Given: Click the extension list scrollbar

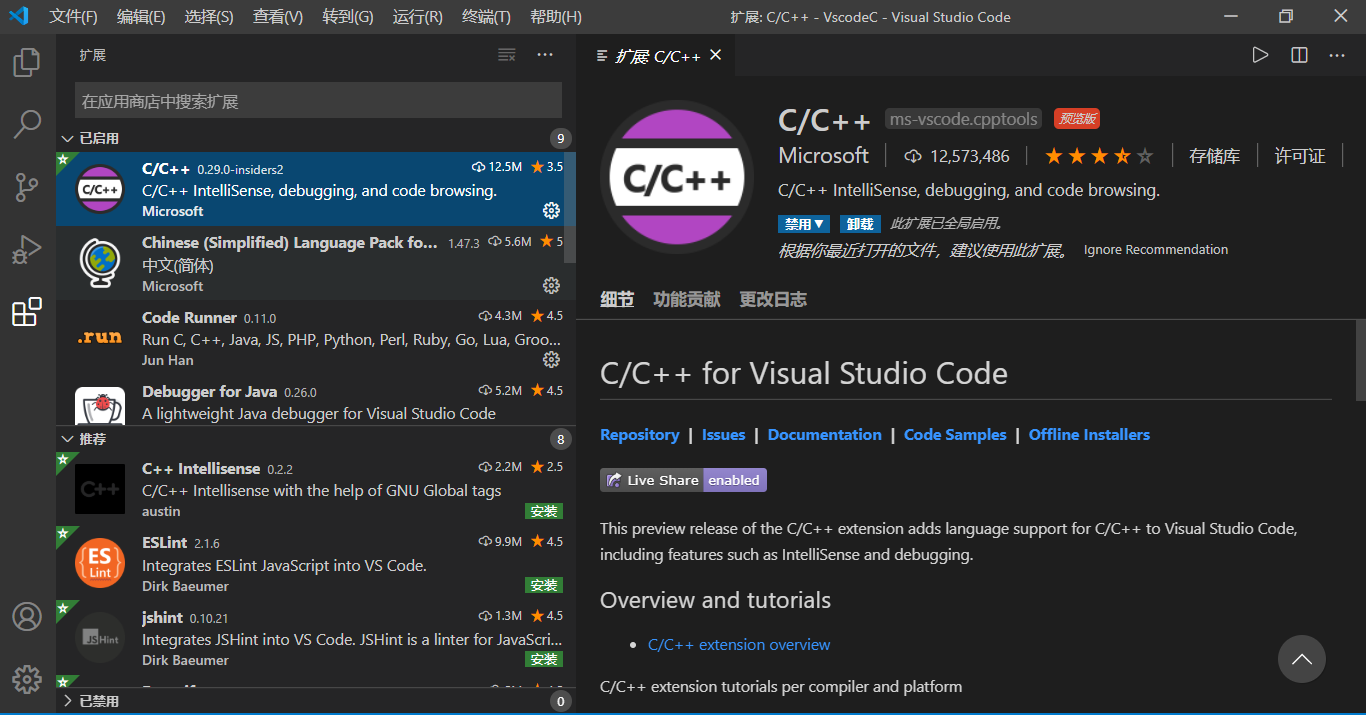Looking at the screenshot, I should (570, 208).
